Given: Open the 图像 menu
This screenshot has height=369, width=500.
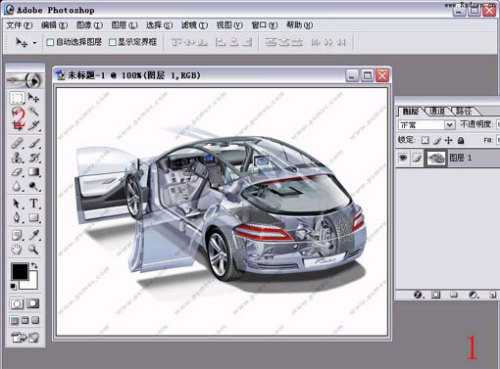Looking at the screenshot, I should [x=90, y=25].
